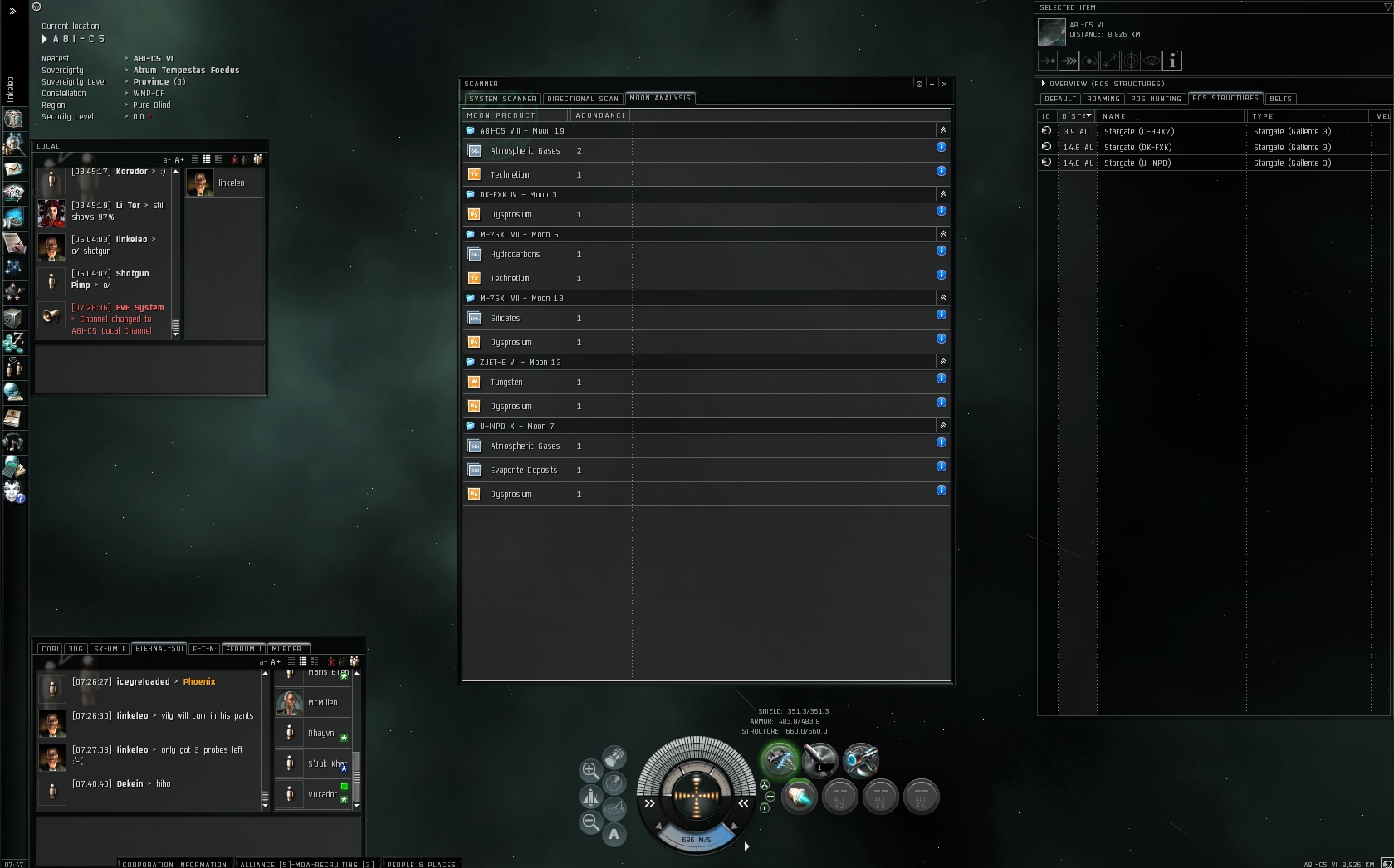This screenshot has width=1394, height=868.
Task: Switch overview to the POS Hunting tab
Action: click(x=1156, y=99)
